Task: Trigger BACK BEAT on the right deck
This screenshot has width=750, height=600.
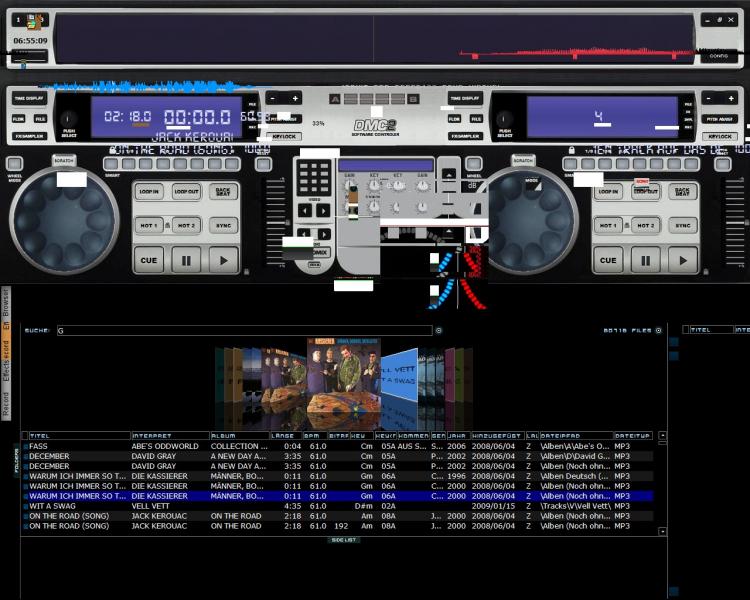Action: pyautogui.click(x=683, y=191)
